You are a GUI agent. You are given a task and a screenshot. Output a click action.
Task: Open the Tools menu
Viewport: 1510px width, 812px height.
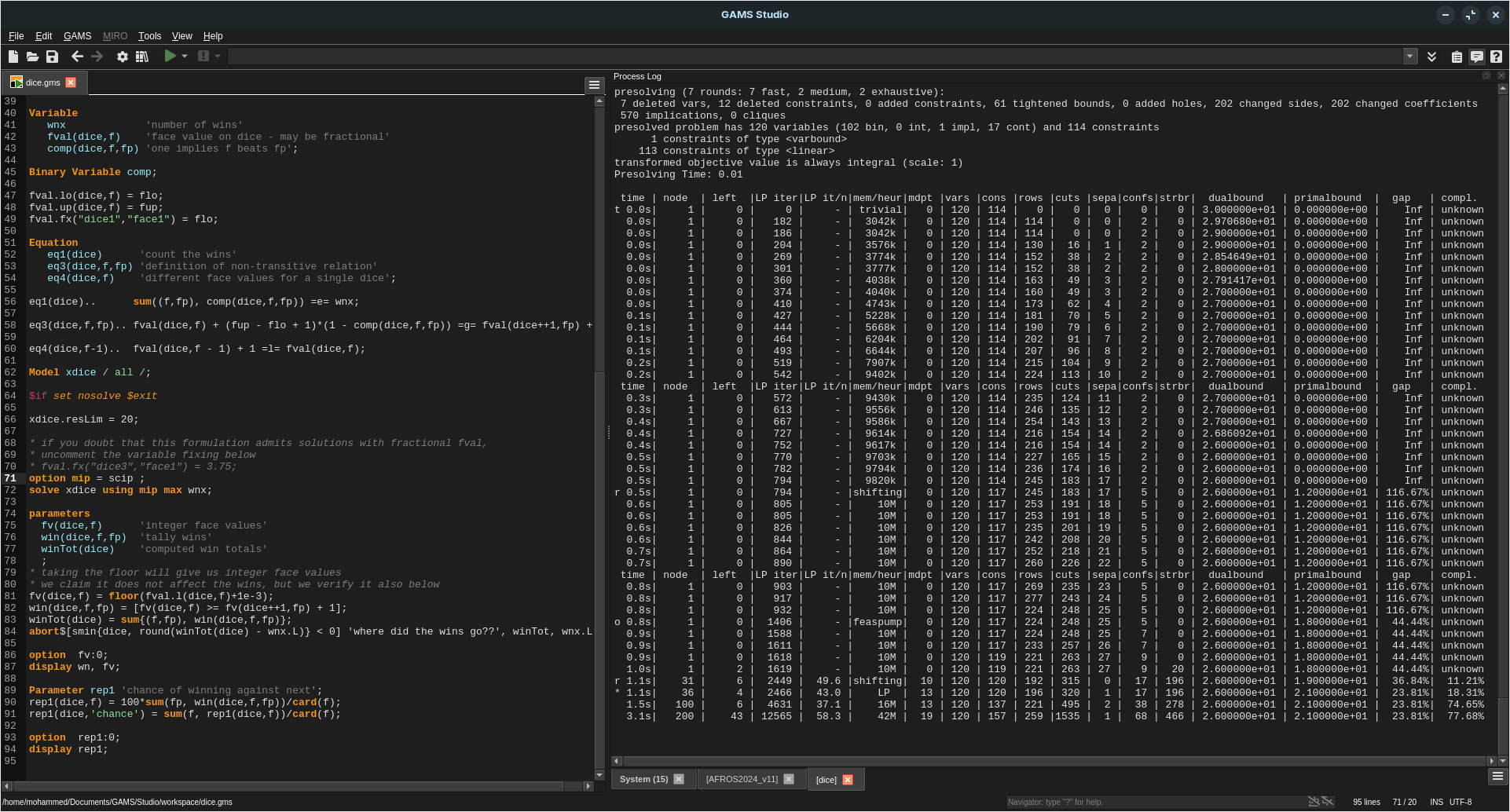pyautogui.click(x=149, y=36)
